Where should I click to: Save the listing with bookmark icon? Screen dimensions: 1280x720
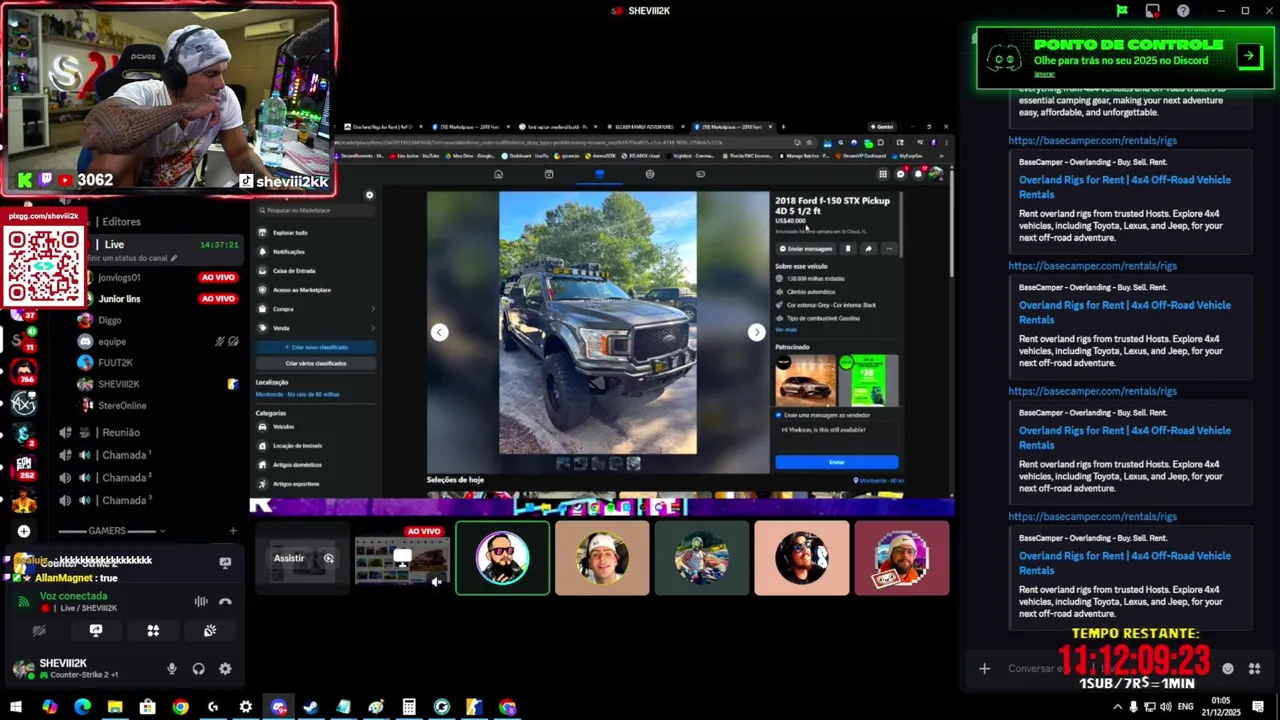(848, 248)
